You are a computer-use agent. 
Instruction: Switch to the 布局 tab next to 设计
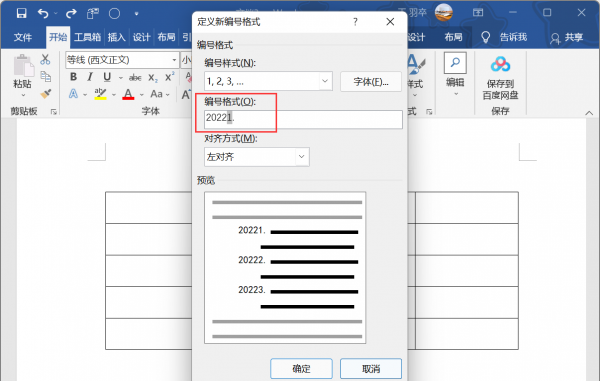point(166,37)
